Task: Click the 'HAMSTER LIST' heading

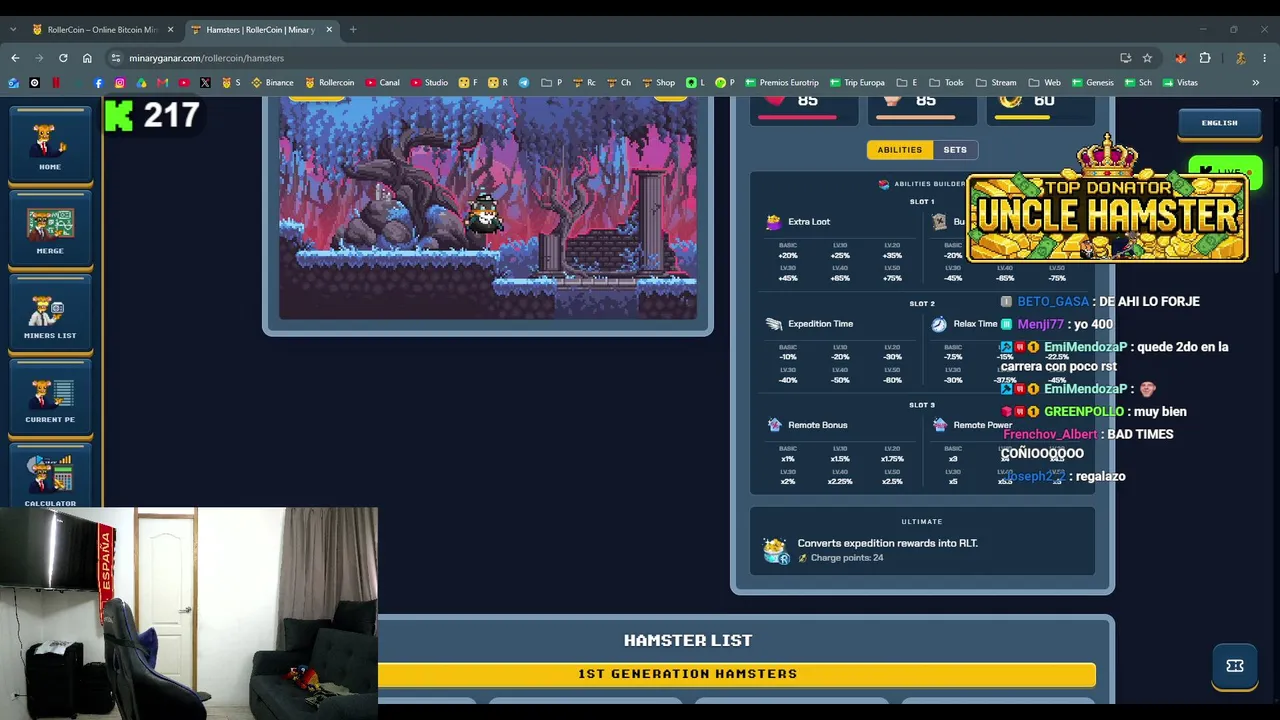Action: [x=688, y=640]
